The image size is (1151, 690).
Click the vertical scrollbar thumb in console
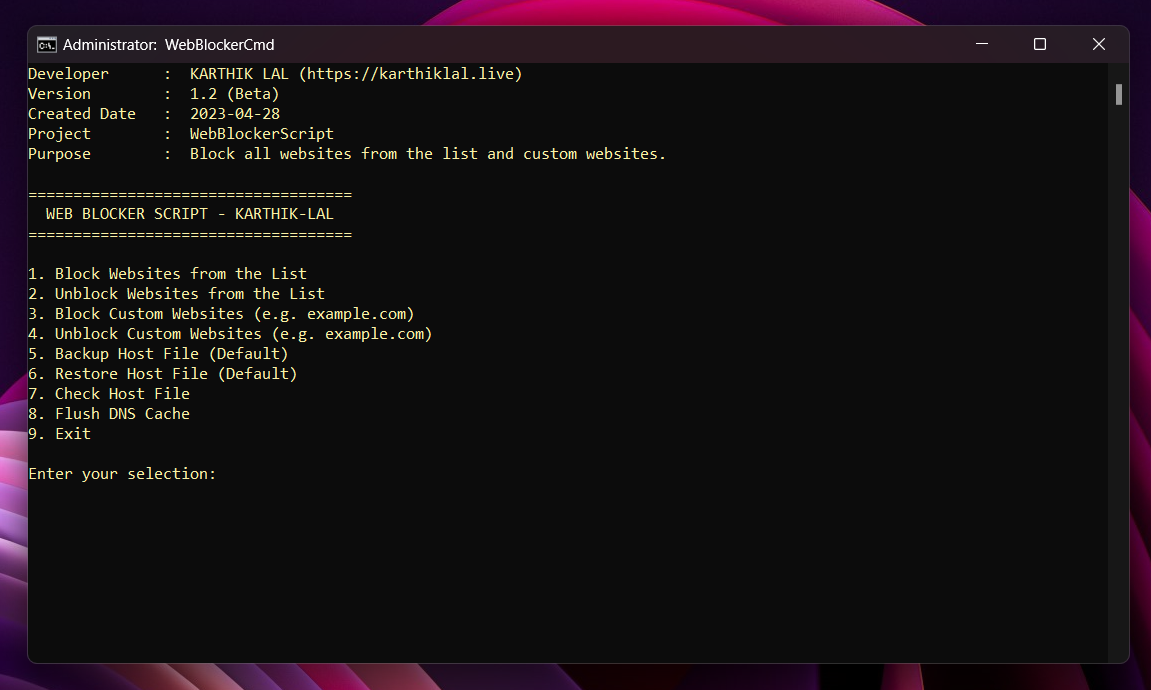coord(1119,95)
